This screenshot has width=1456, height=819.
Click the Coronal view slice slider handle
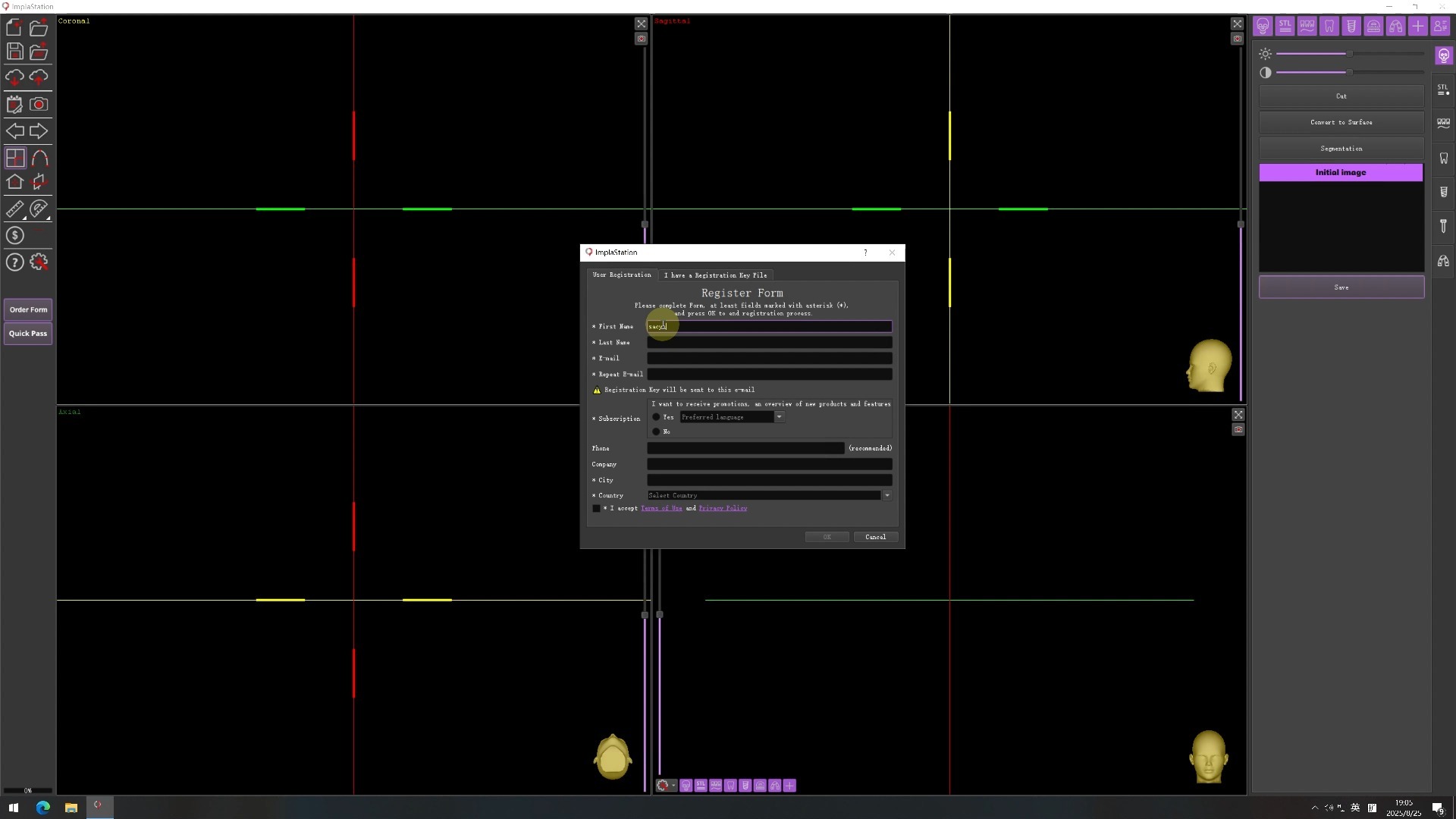(x=645, y=224)
